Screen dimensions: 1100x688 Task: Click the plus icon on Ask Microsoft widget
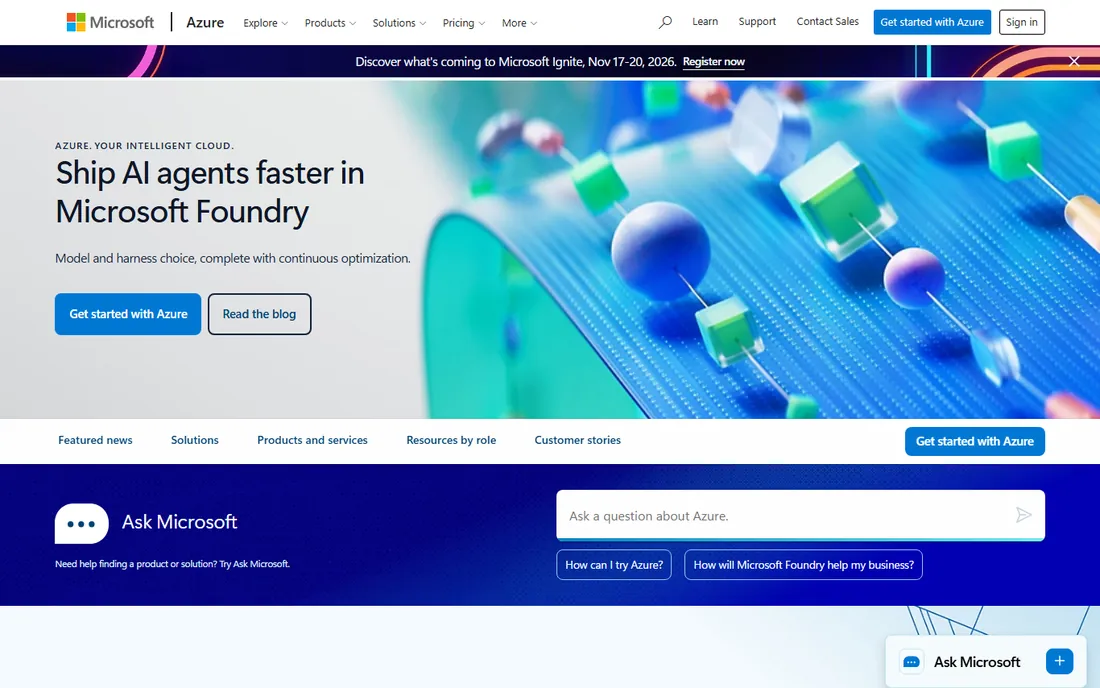point(1059,661)
